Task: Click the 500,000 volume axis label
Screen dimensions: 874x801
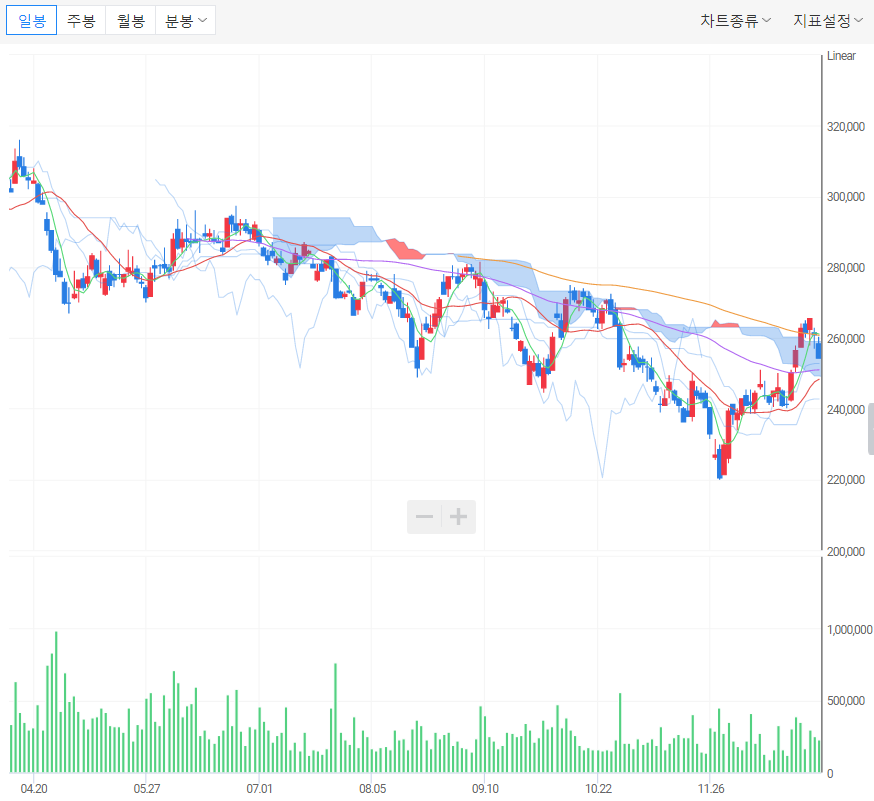Action: click(846, 701)
